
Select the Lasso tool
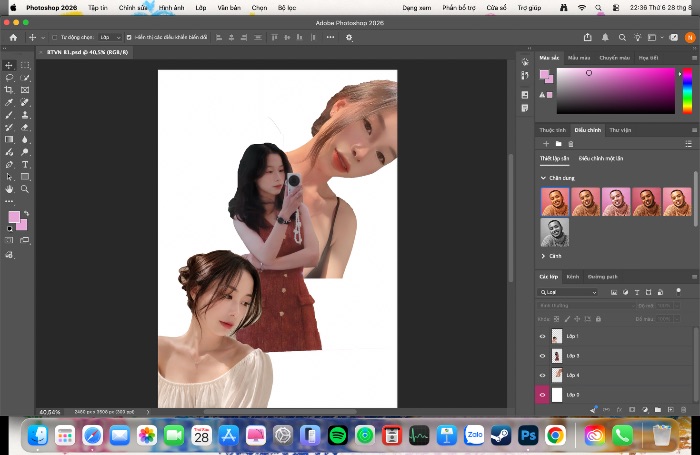click(x=8, y=78)
